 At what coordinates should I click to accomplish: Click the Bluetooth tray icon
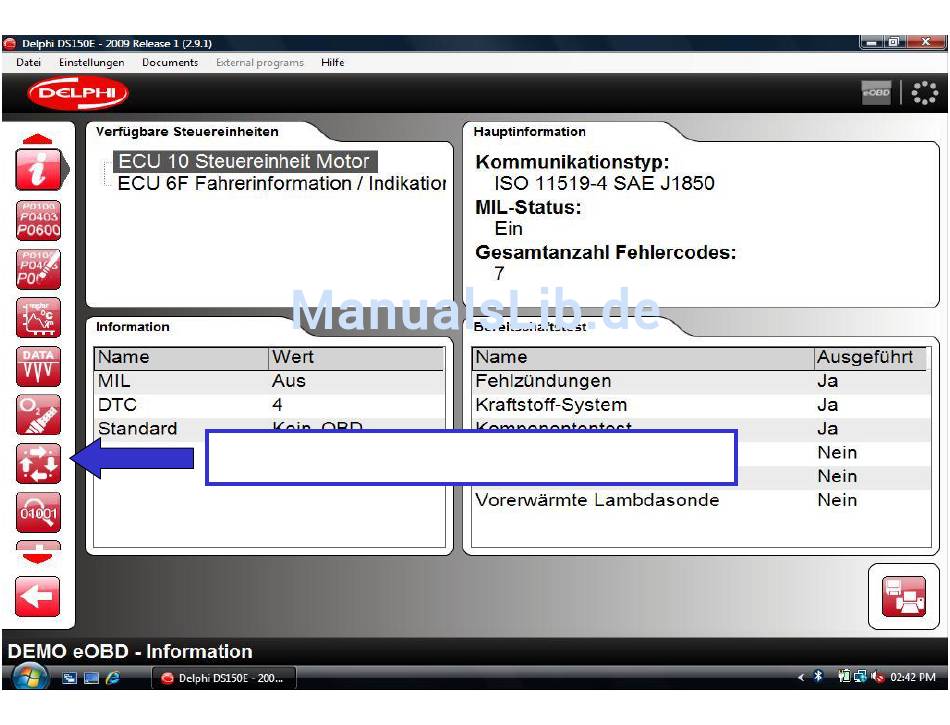[x=818, y=677]
